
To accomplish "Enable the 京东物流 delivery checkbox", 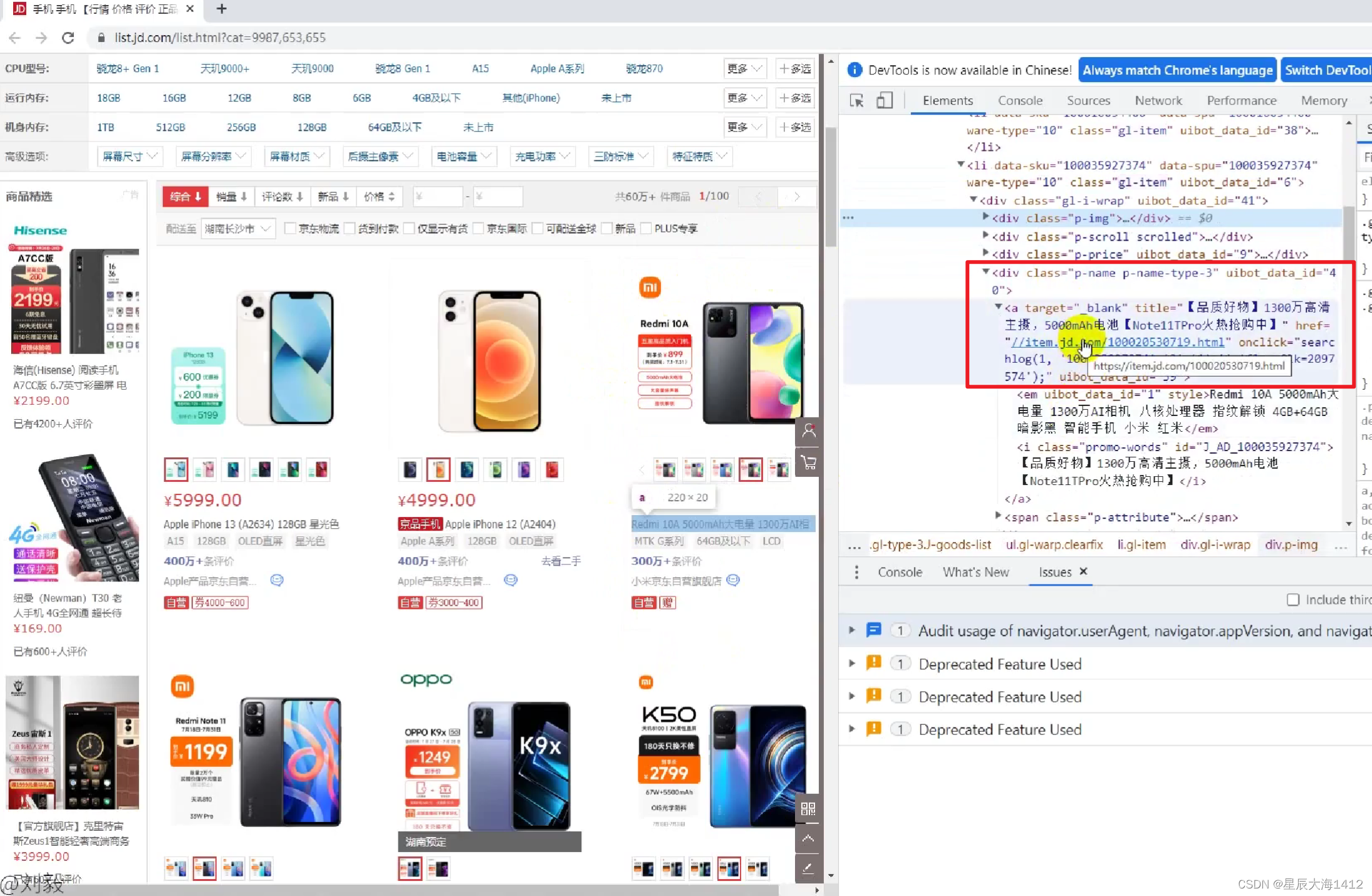I will tap(290, 228).
